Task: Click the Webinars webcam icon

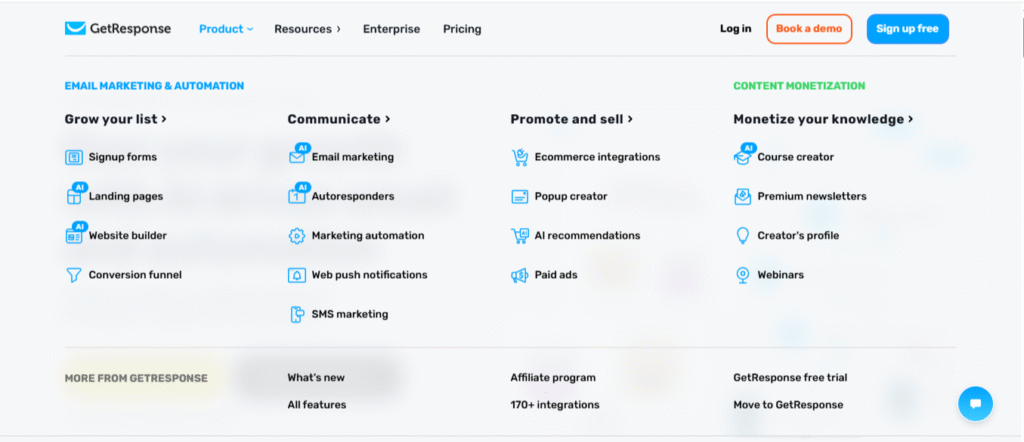Action: 742,275
